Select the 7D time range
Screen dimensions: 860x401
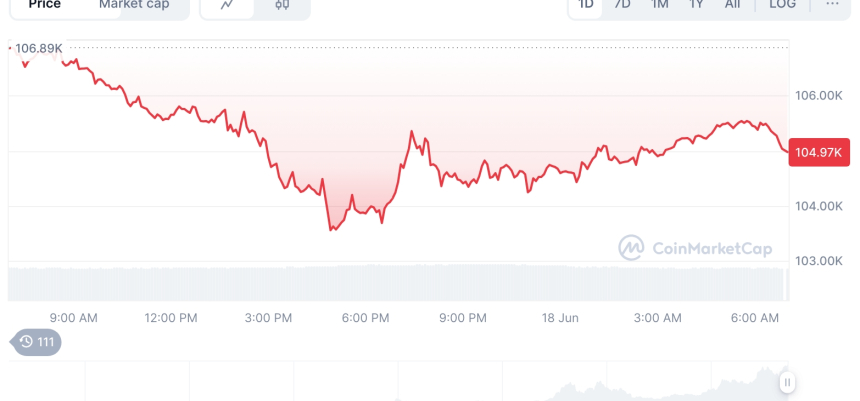[622, 5]
